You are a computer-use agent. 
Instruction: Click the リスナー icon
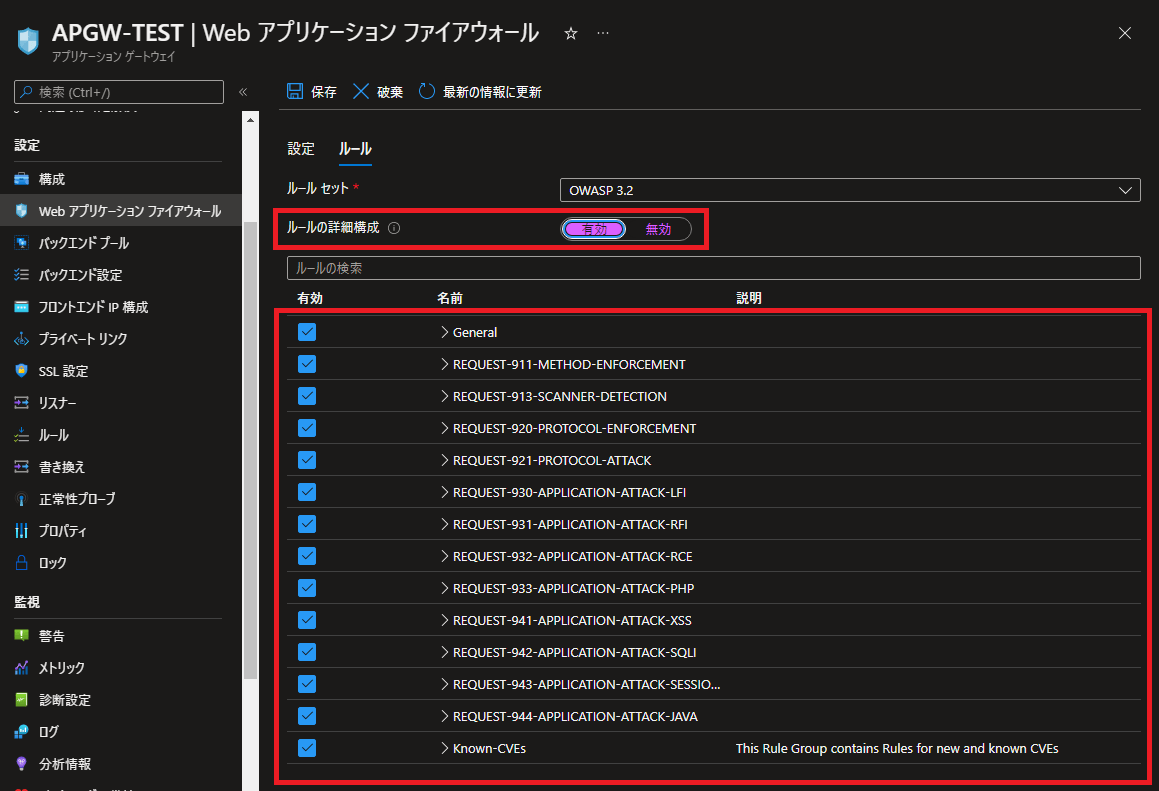pyautogui.click(x=21, y=403)
